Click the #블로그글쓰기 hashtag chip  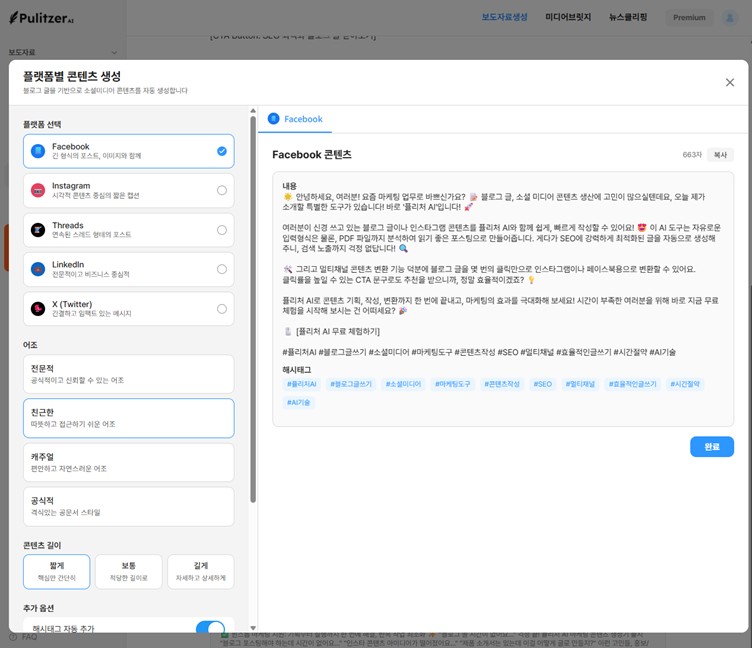(x=351, y=384)
